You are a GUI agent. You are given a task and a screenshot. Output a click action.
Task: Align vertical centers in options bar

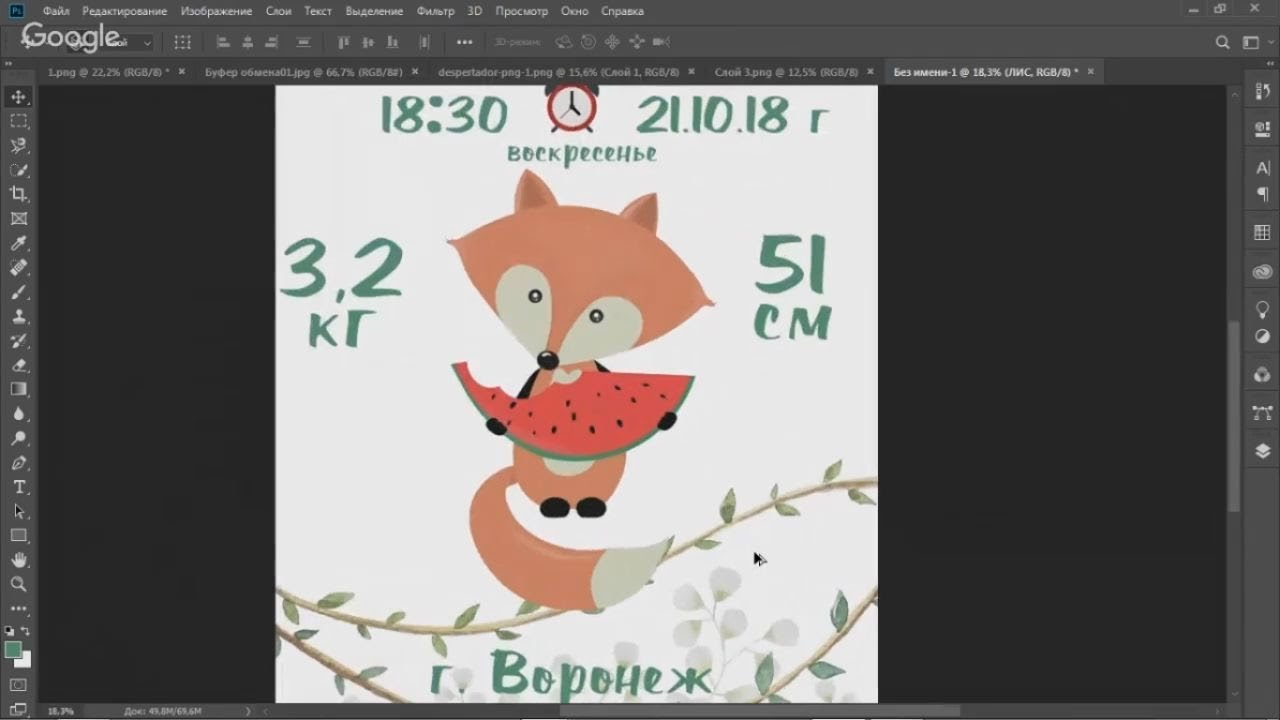pos(368,42)
